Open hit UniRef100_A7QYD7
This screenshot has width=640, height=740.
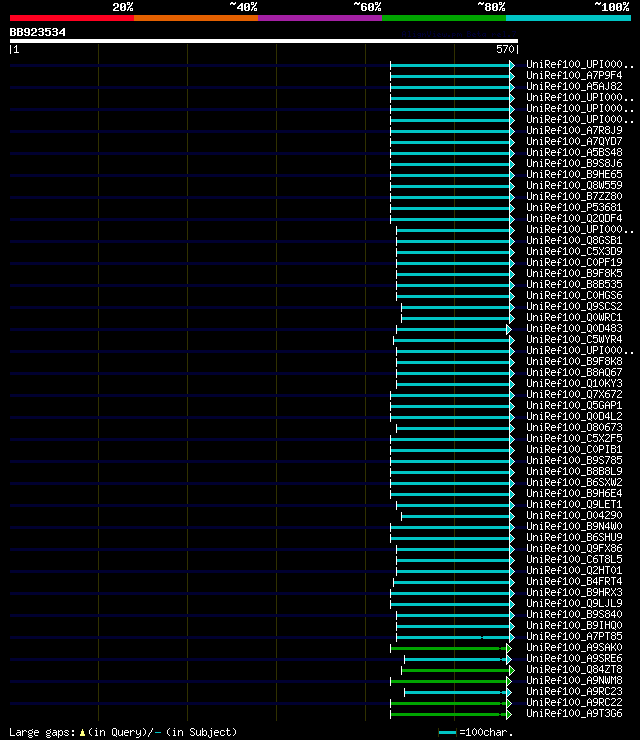click(574, 142)
